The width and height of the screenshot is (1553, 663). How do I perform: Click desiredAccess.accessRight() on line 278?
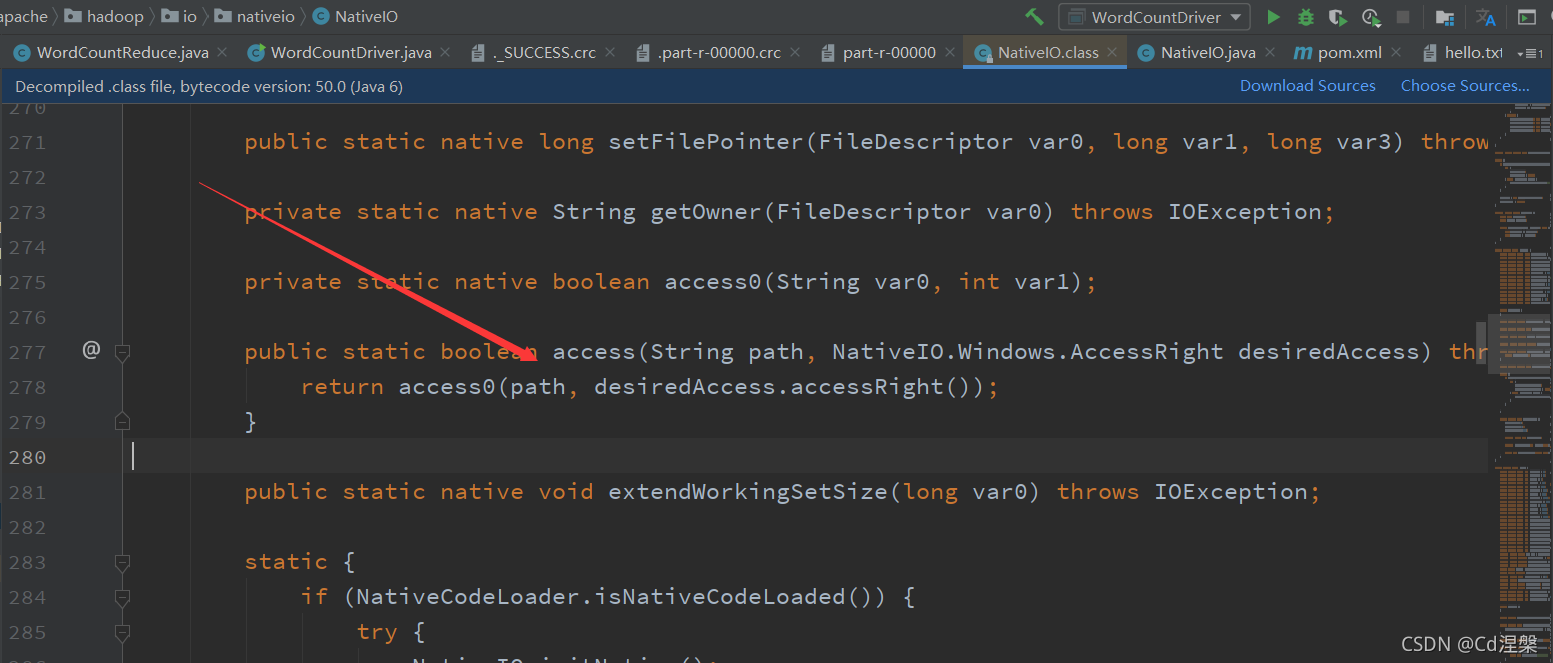tap(790, 387)
